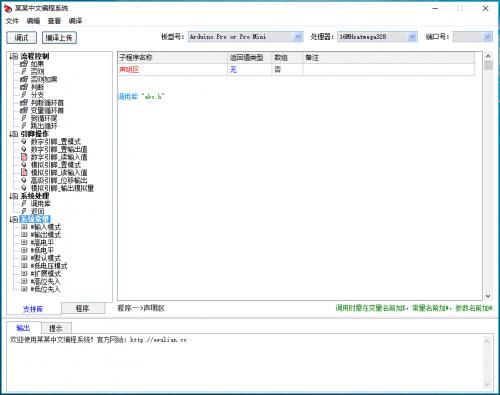Click the 程序-->声明区 breadcrumb text
500x395 pixels.
coord(141,308)
